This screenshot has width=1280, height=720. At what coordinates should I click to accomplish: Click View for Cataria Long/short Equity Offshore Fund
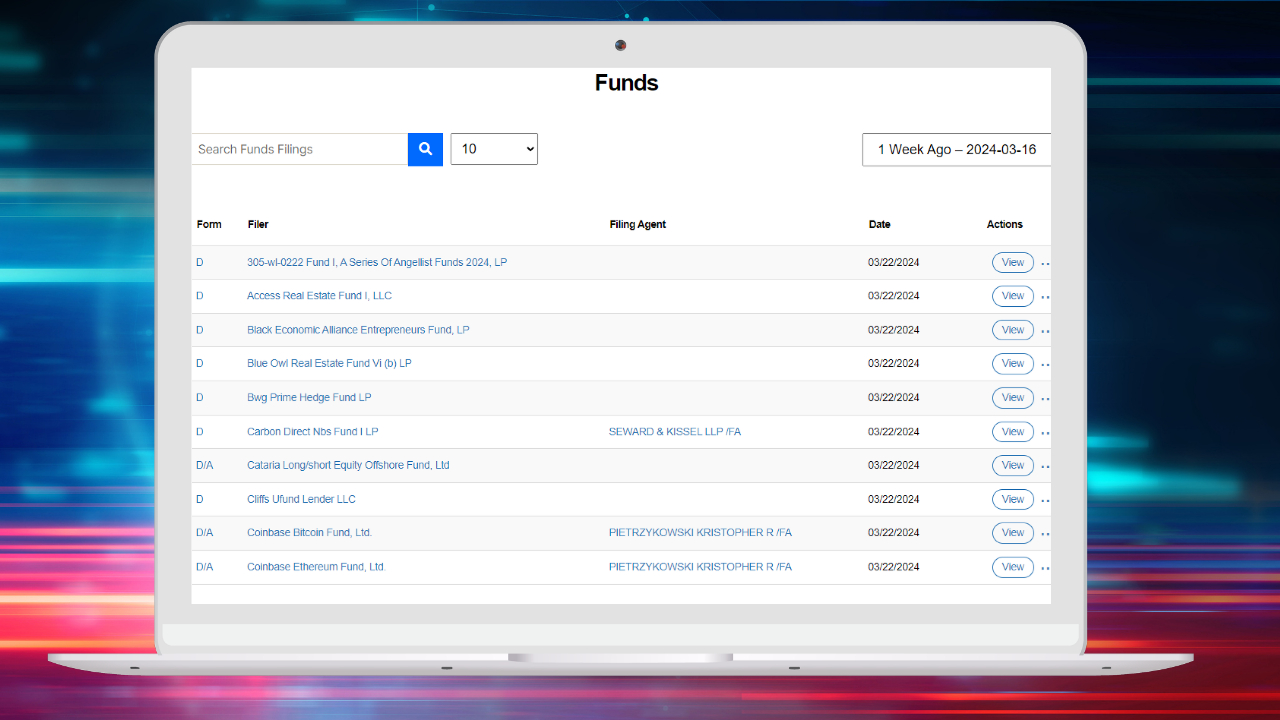pyautogui.click(x=1012, y=465)
